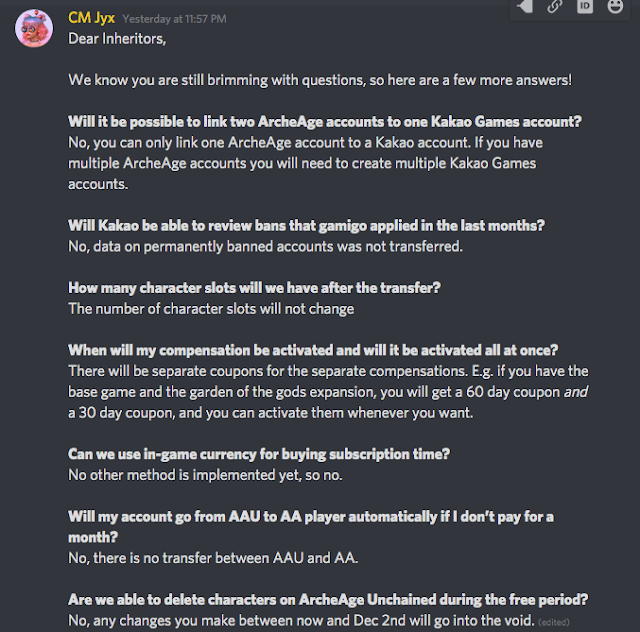The width and height of the screenshot is (640, 632).
Task: Click the answer "The number of character slots will not change"
Action: coord(211,308)
